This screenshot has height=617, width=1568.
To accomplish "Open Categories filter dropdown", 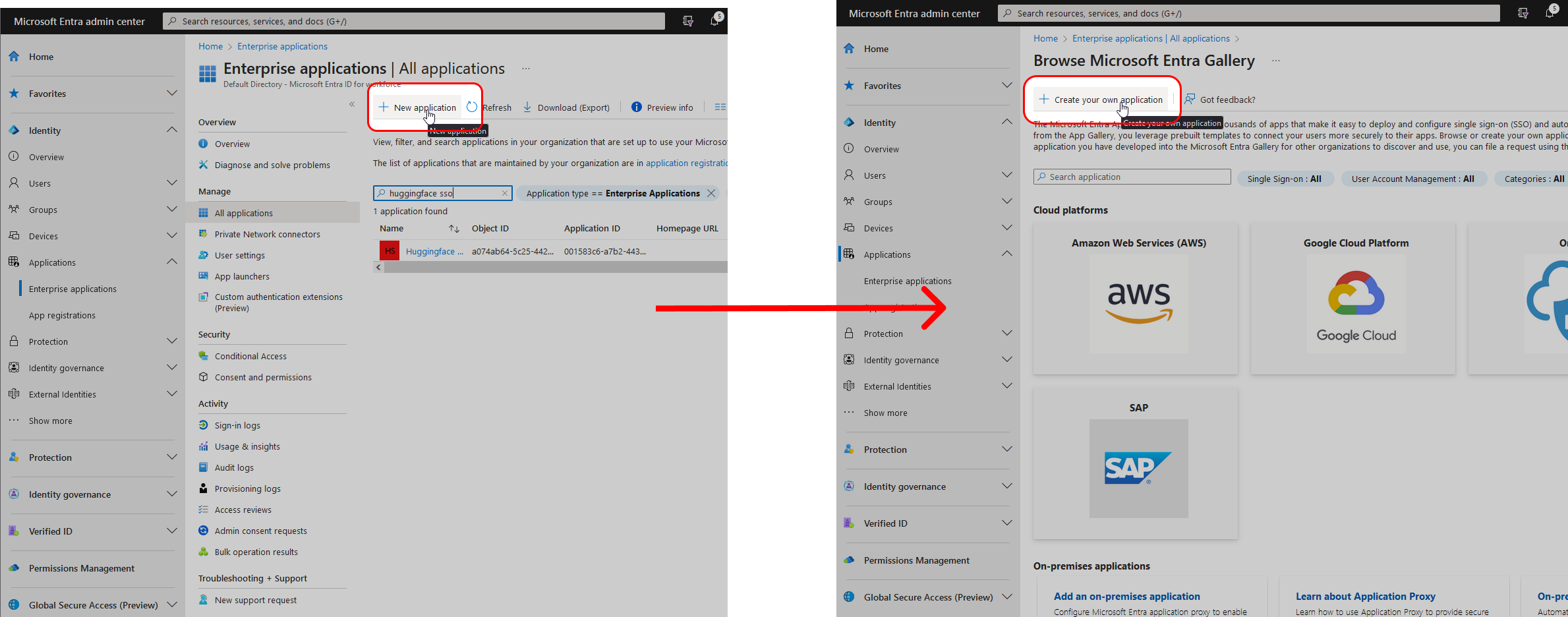I will (1533, 179).
